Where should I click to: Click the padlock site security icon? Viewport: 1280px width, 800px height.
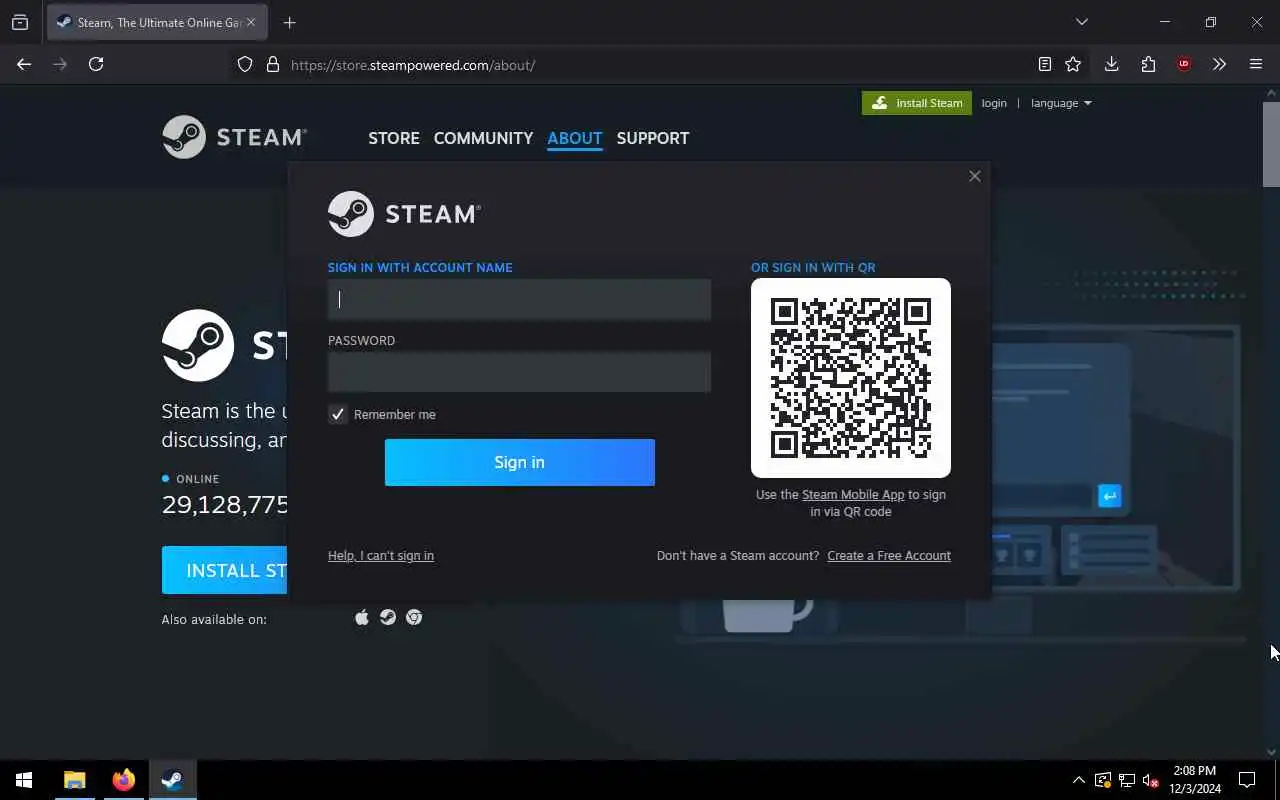pyautogui.click(x=272, y=65)
